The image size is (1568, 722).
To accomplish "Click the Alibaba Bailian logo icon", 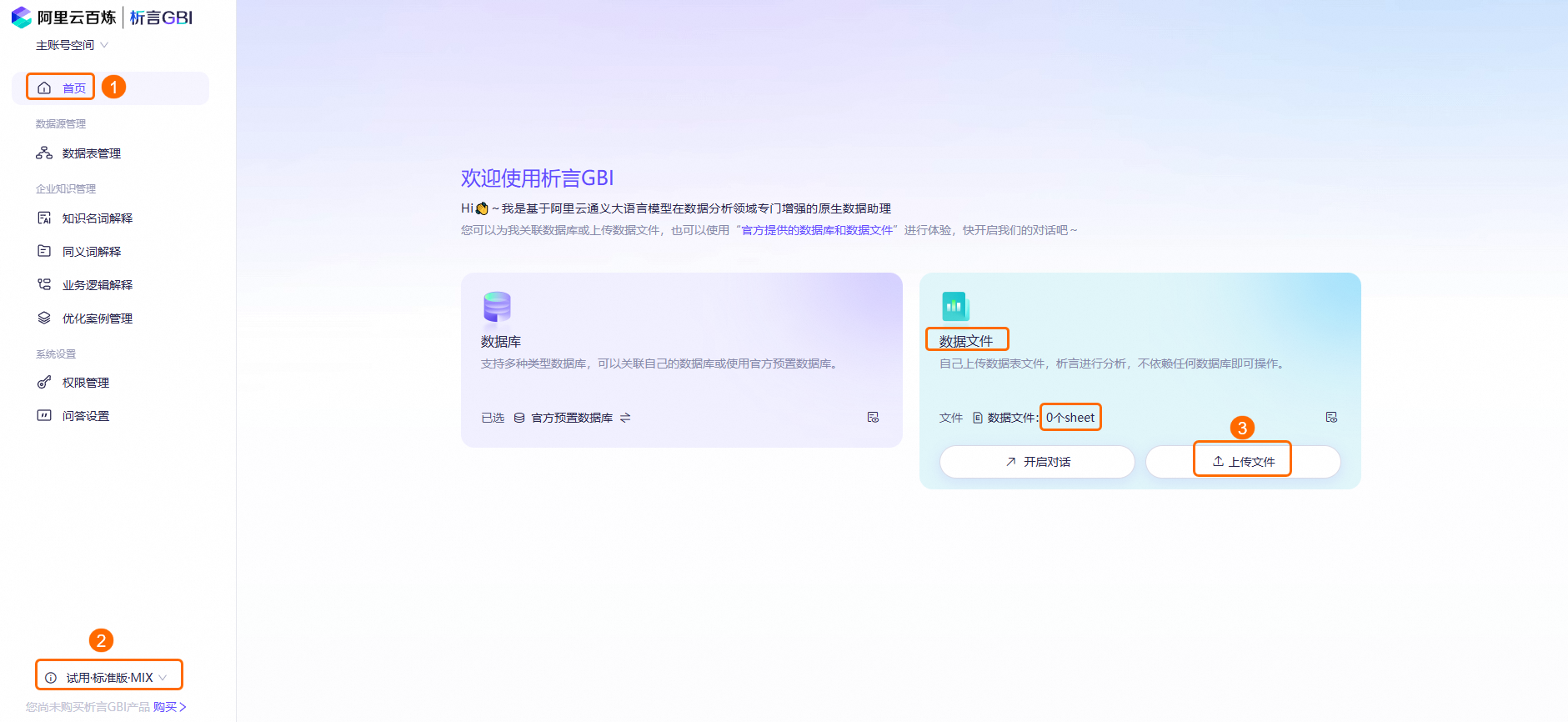I will (21, 18).
